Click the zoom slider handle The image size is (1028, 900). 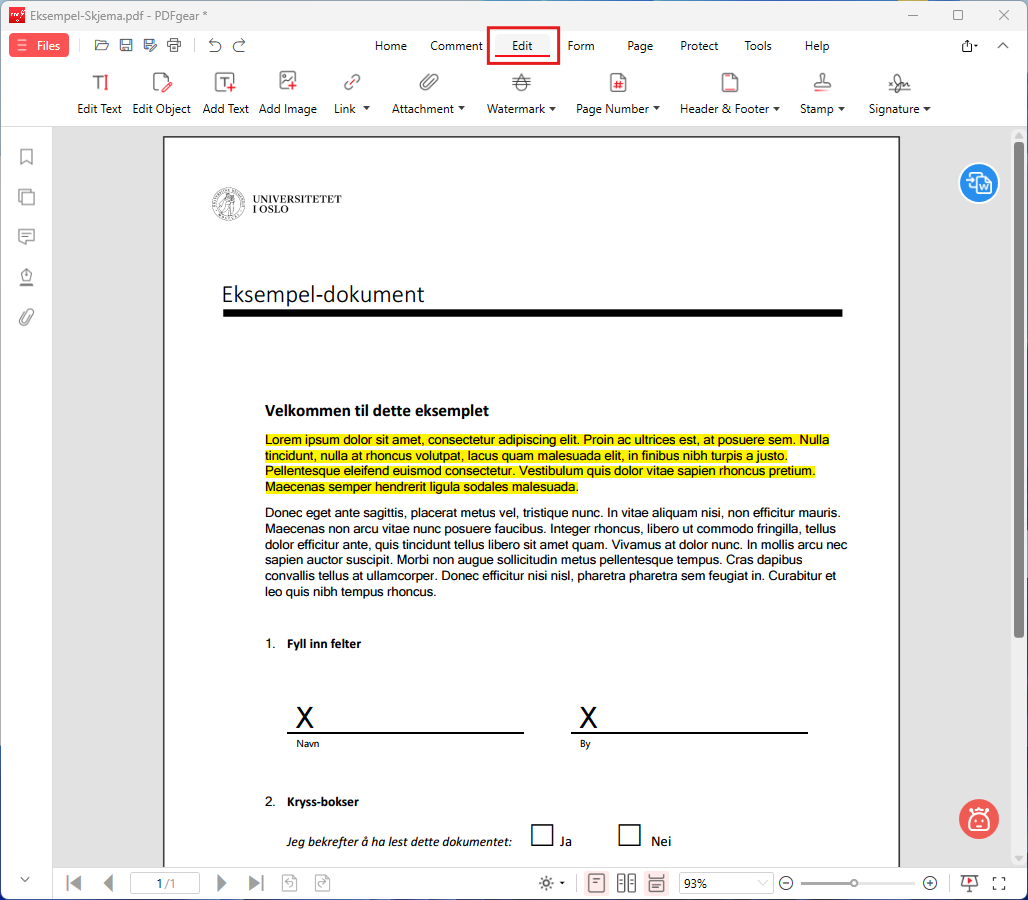pos(854,883)
